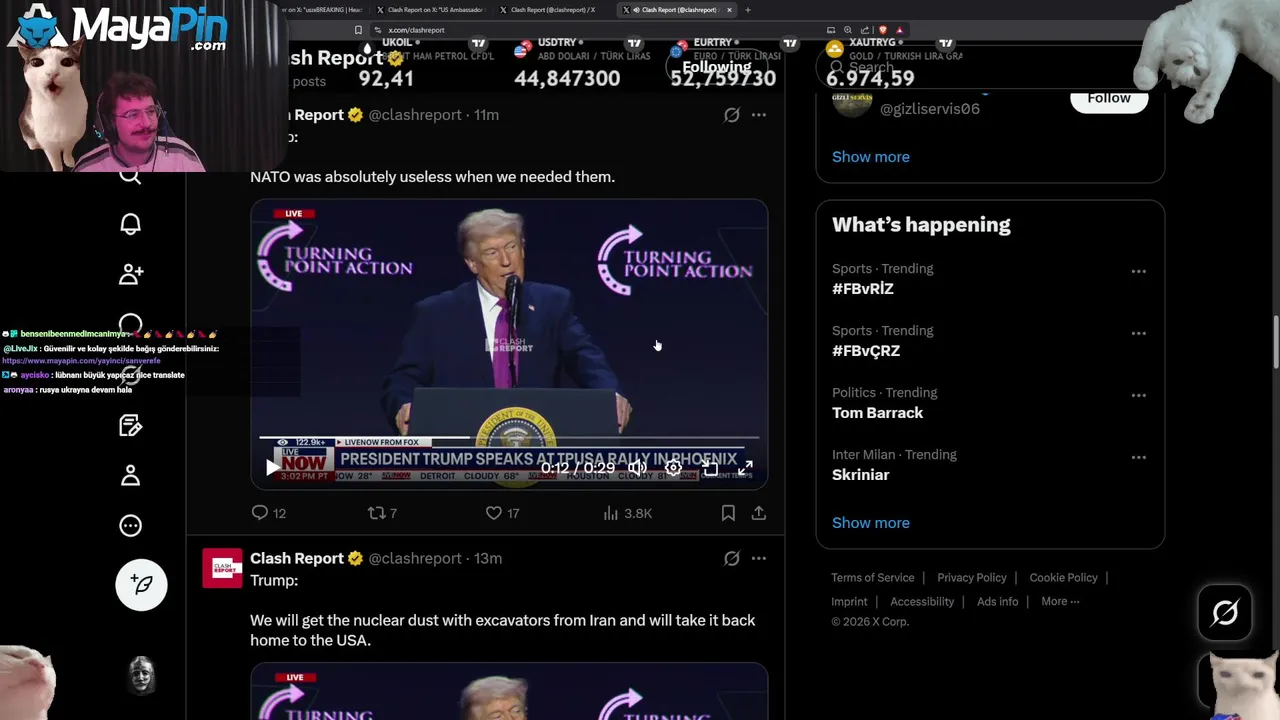1280x720 pixels.
Task: Like the NATO tweet with 17 likes
Action: [502, 513]
